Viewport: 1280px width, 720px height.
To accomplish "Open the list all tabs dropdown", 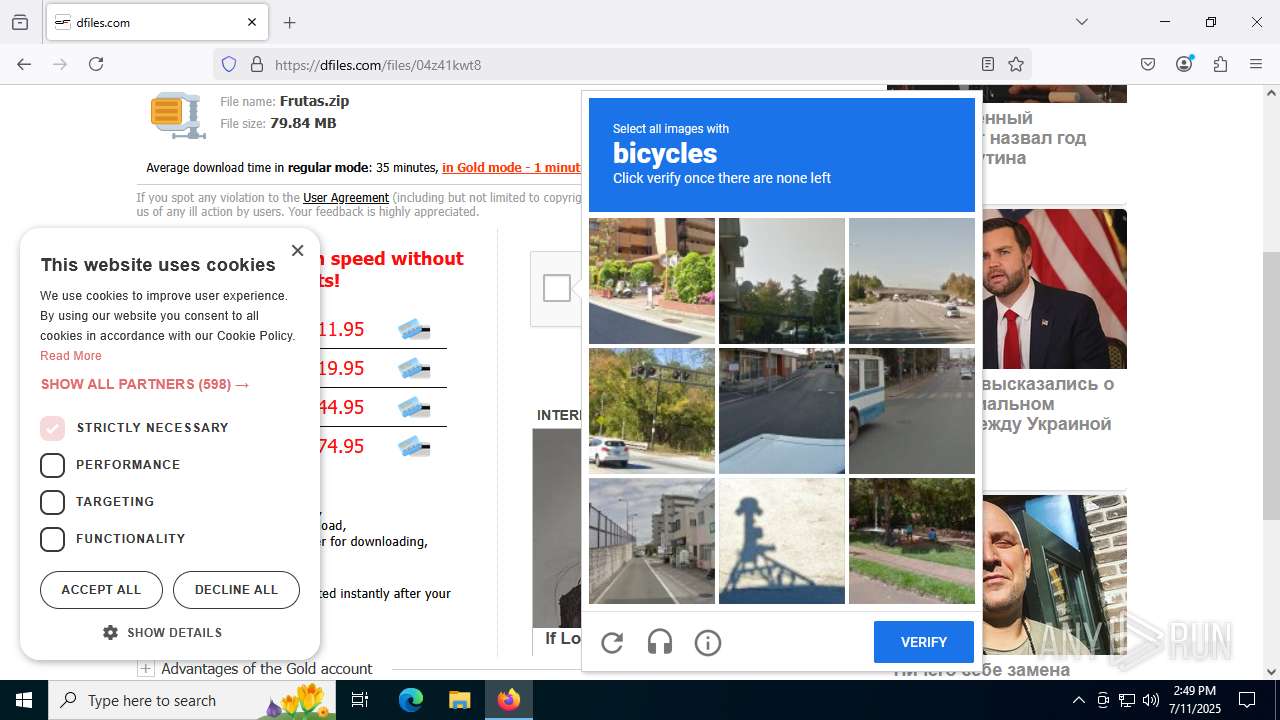I will pos(1081,22).
